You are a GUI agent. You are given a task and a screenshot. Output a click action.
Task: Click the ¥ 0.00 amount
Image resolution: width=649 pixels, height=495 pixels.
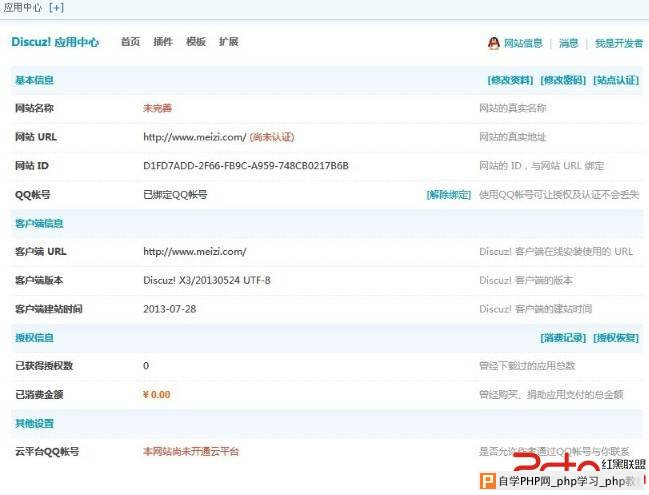point(156,395)
